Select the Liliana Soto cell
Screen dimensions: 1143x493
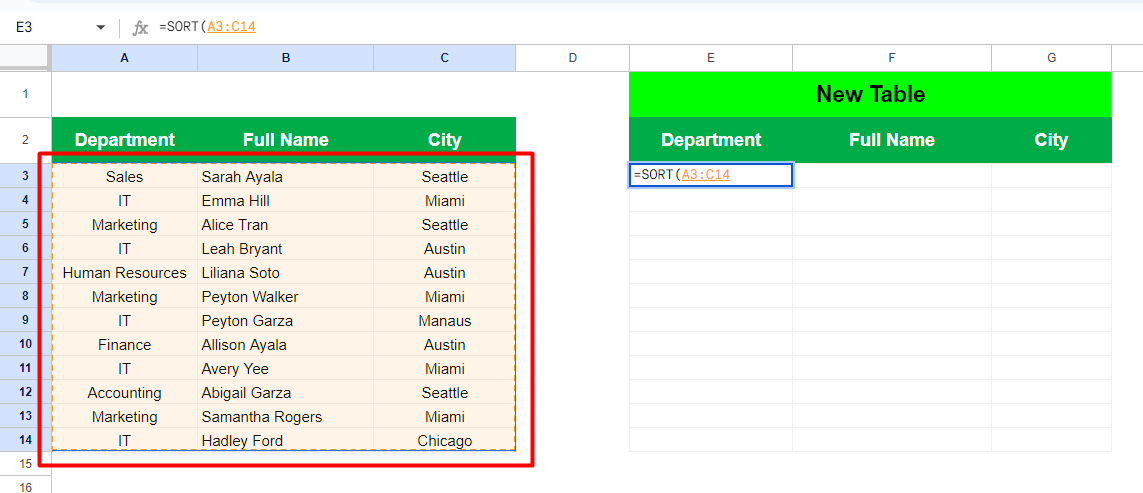pos(286,273)
